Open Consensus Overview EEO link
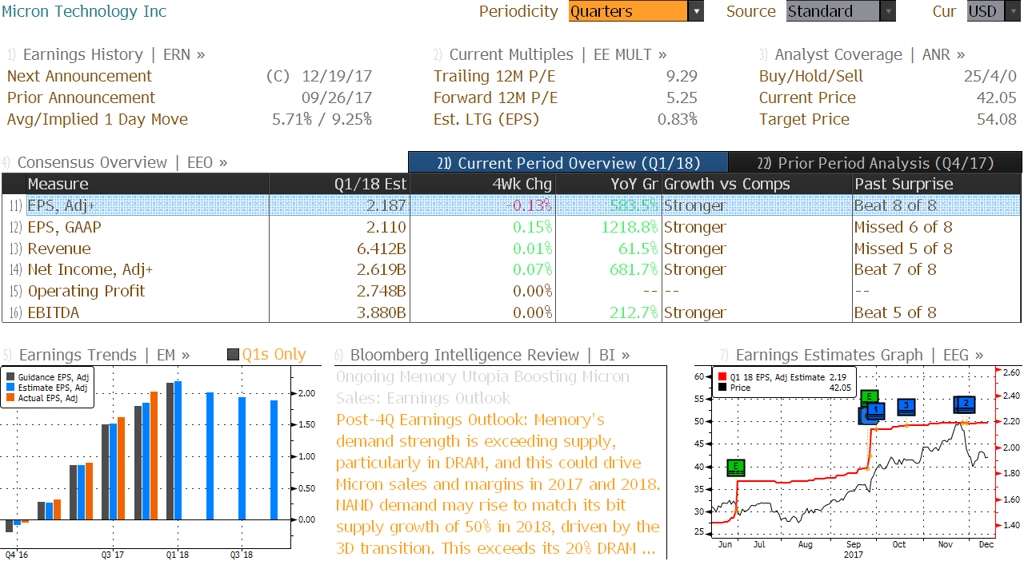This screenshot has height=561, width=1024. point(122,162)
